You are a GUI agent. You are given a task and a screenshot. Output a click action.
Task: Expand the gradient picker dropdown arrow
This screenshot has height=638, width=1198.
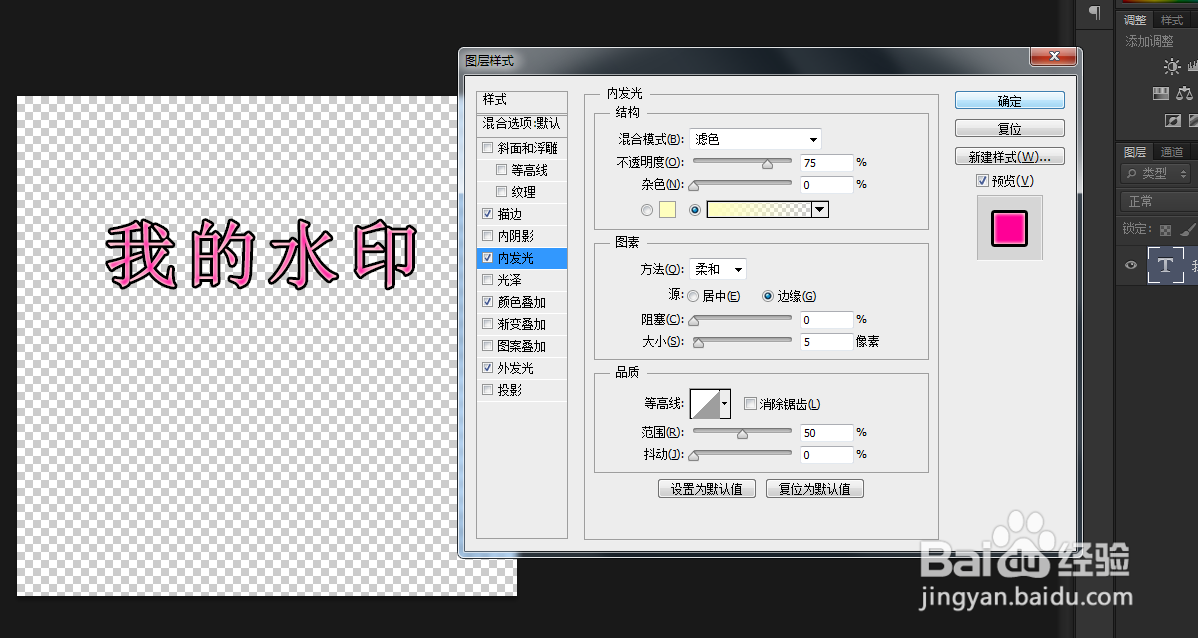(820, 209)
